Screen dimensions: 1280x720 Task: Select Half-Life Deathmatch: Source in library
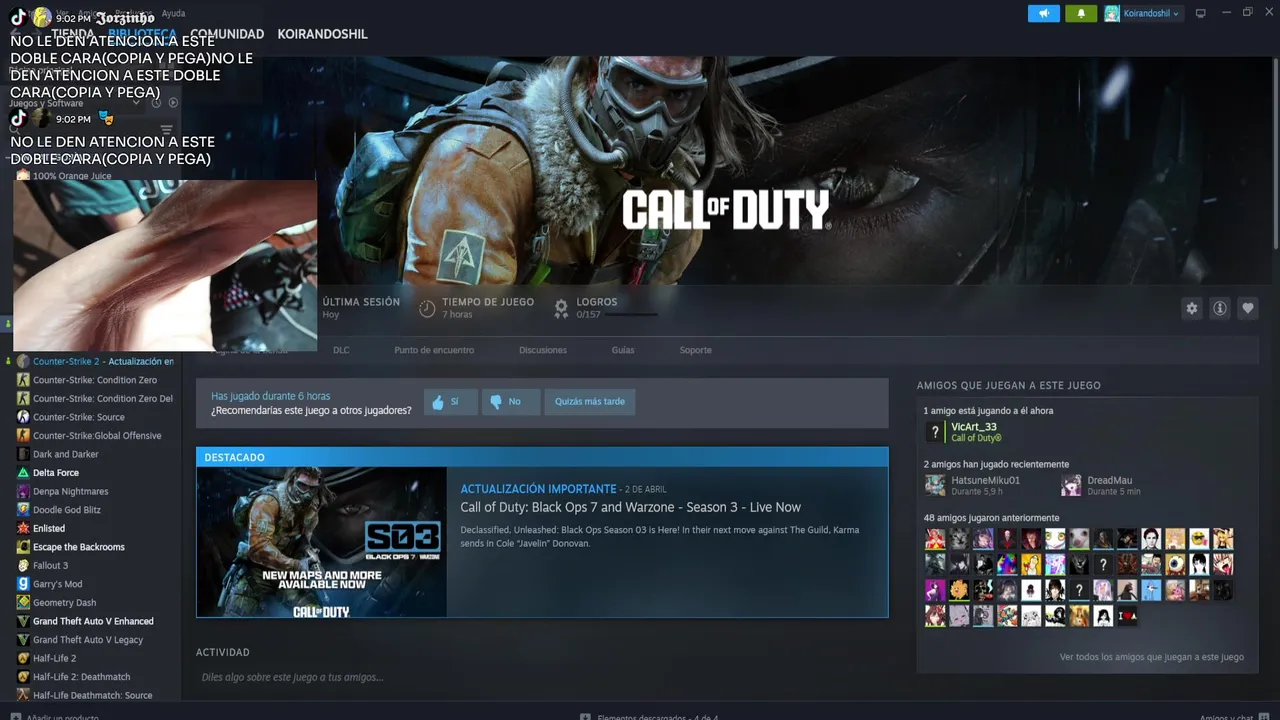coord(93,696)
